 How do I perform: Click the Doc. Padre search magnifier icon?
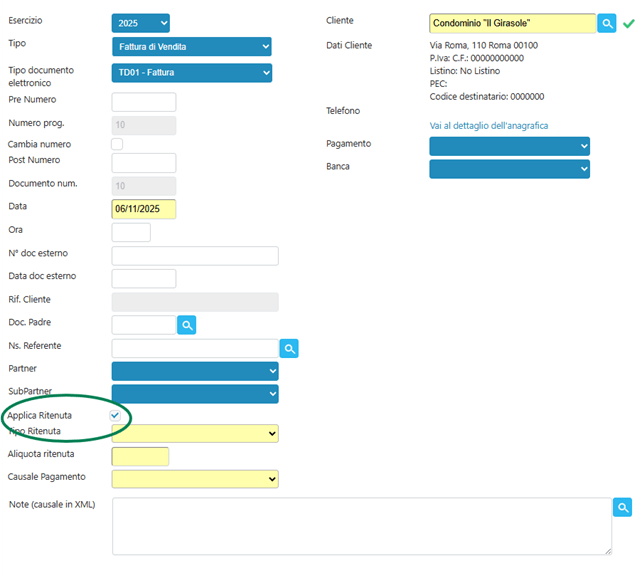(187, 324)
